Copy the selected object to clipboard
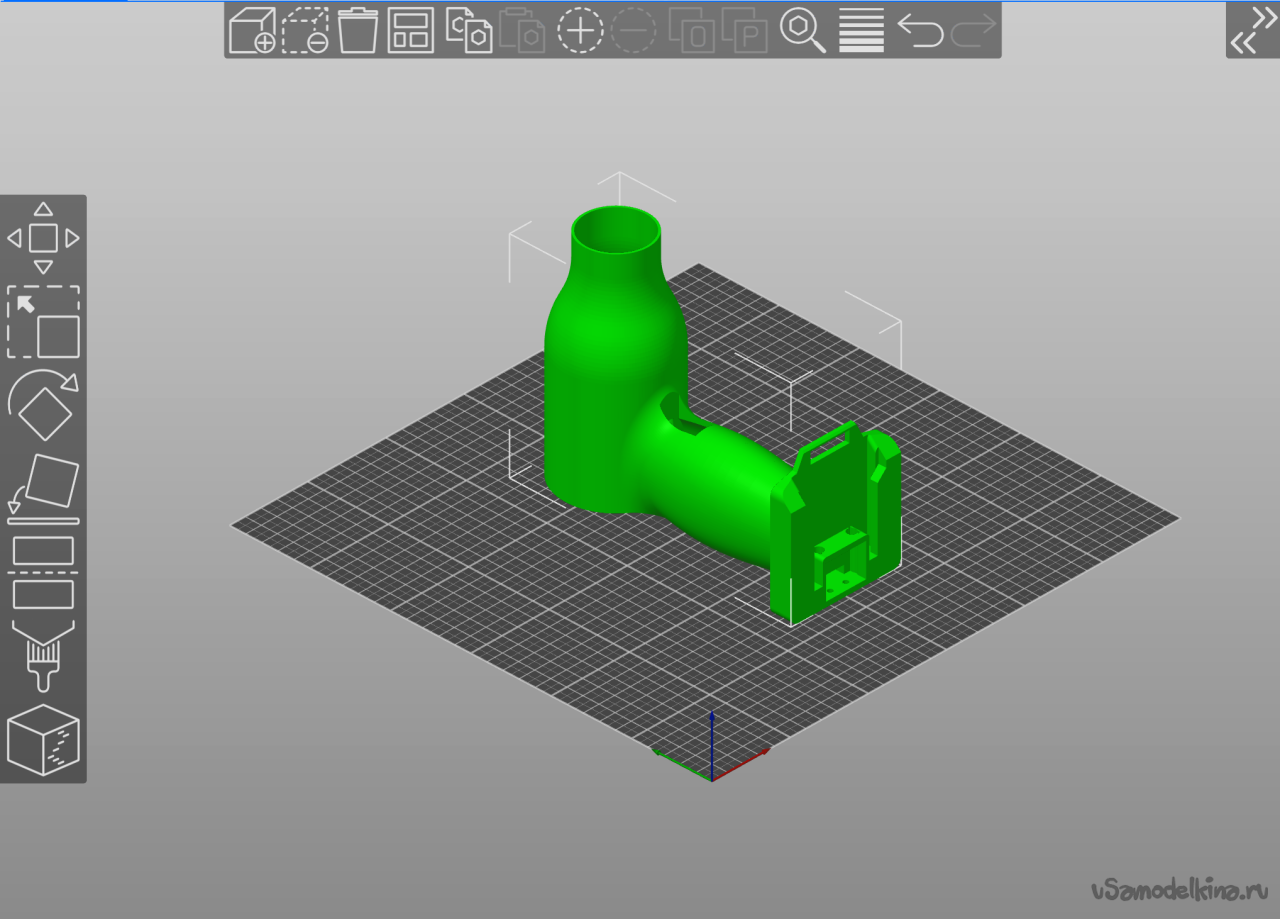 click(468, 31)
